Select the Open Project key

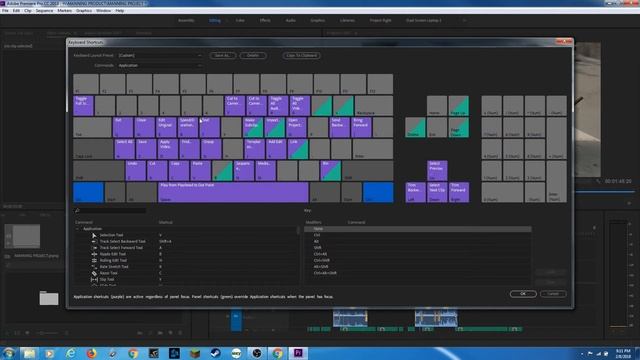(296, 127)
